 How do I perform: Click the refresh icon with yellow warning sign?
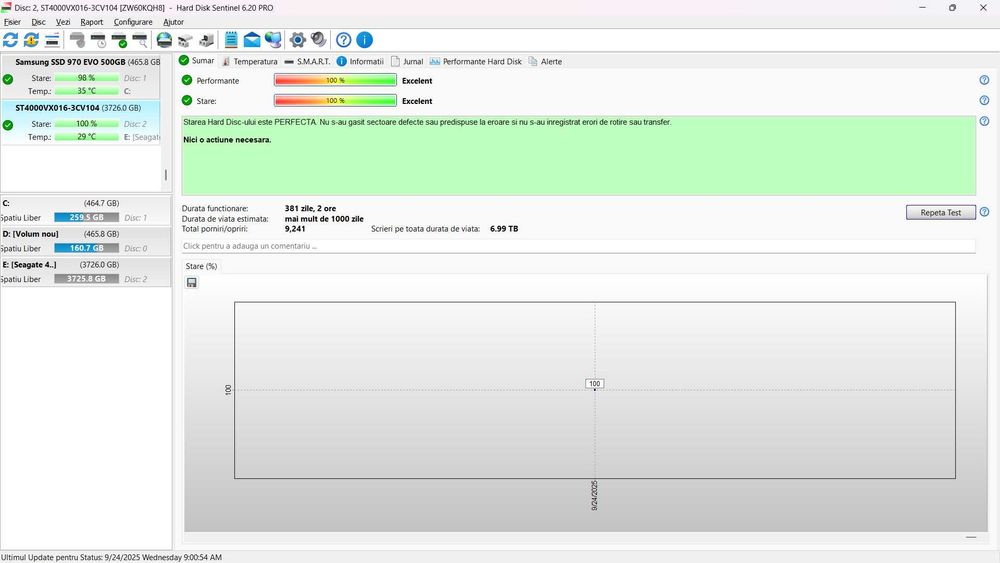point(31,40)
